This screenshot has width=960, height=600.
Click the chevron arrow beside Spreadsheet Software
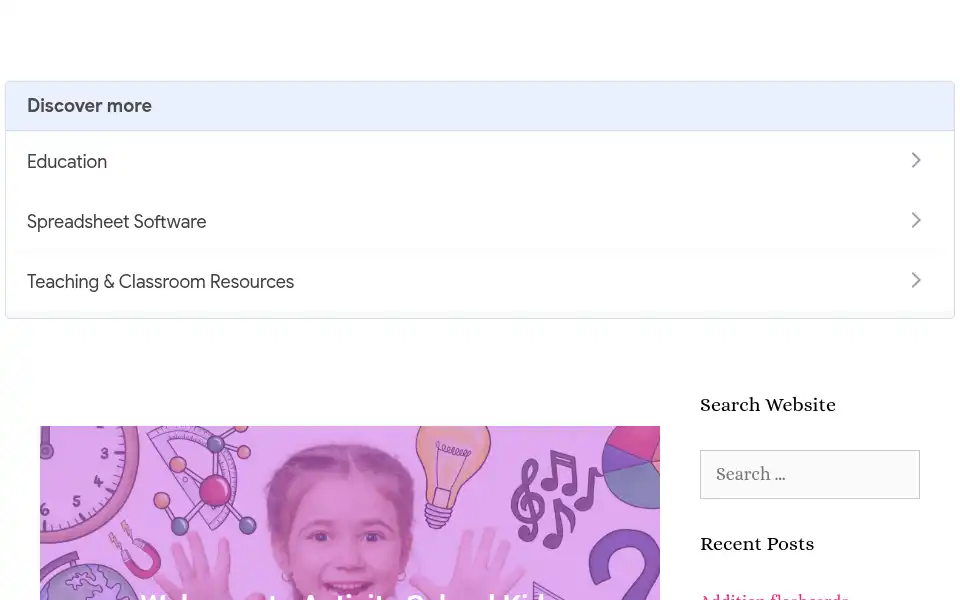point(916,220)
